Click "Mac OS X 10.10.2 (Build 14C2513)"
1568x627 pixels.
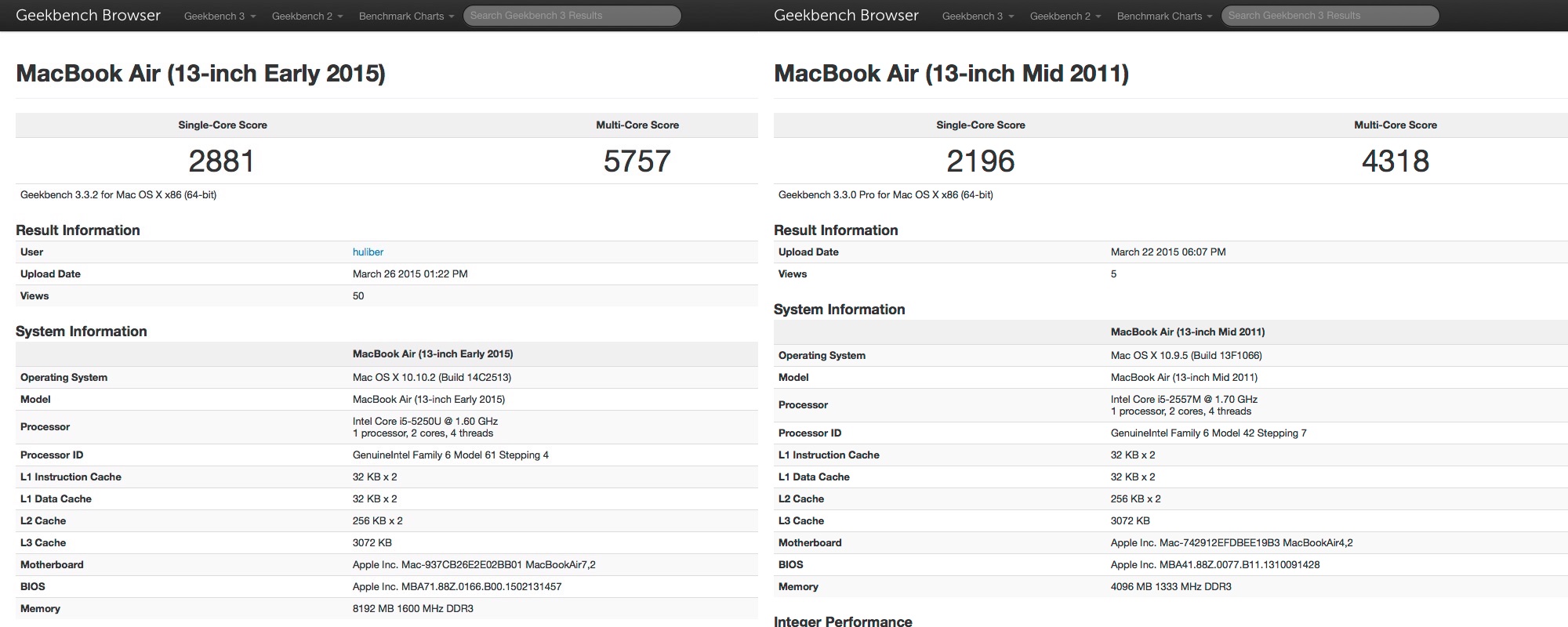pyautogui.click(x=432, y=377)
